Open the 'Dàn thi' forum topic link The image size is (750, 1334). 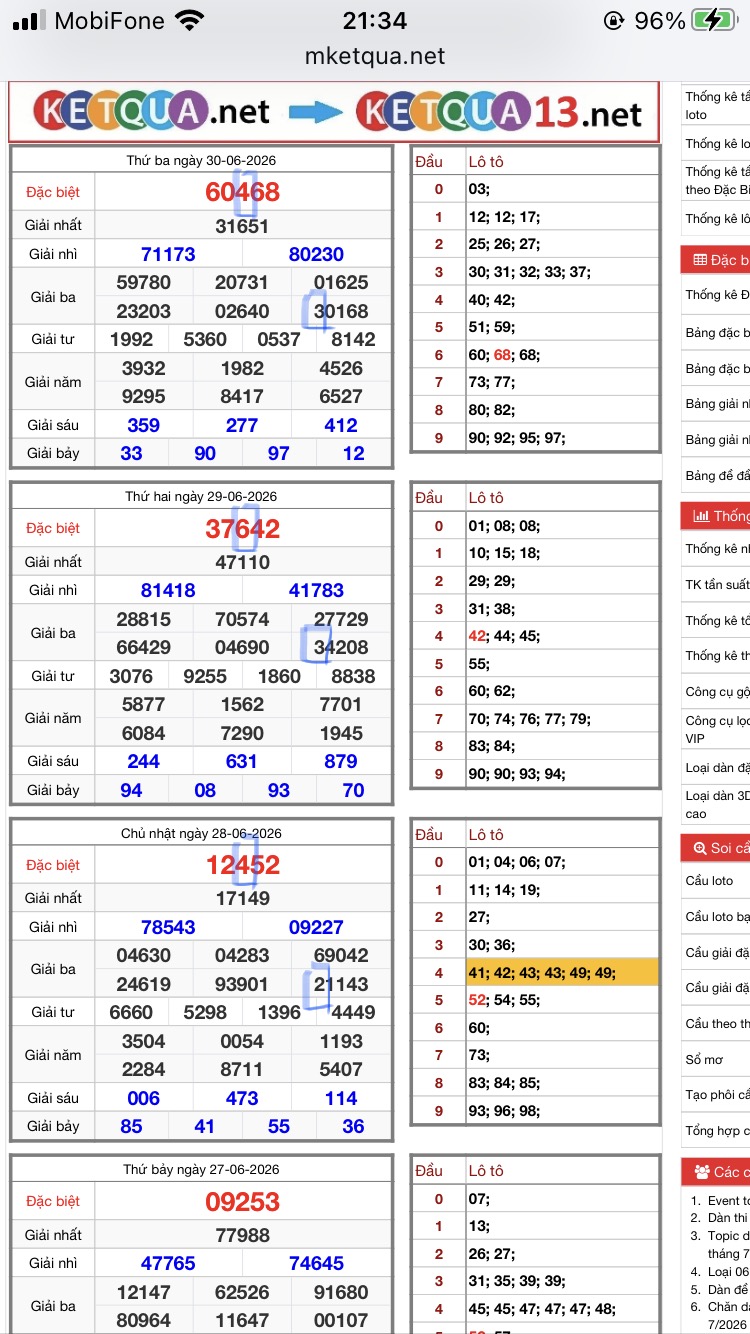pos(728,1218)
